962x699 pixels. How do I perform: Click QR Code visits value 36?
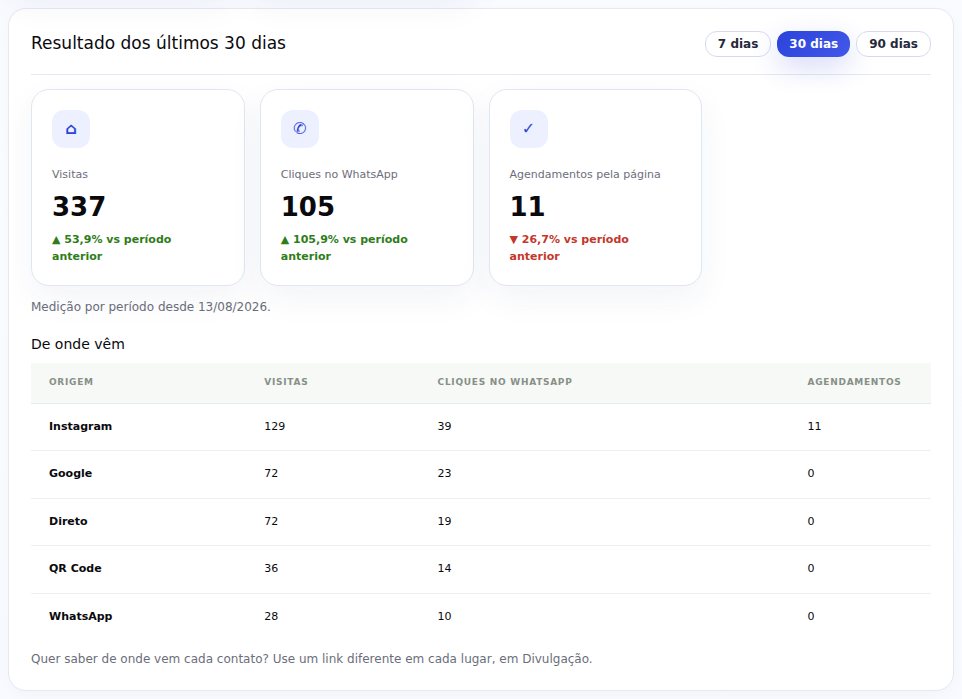coord(271,568)
